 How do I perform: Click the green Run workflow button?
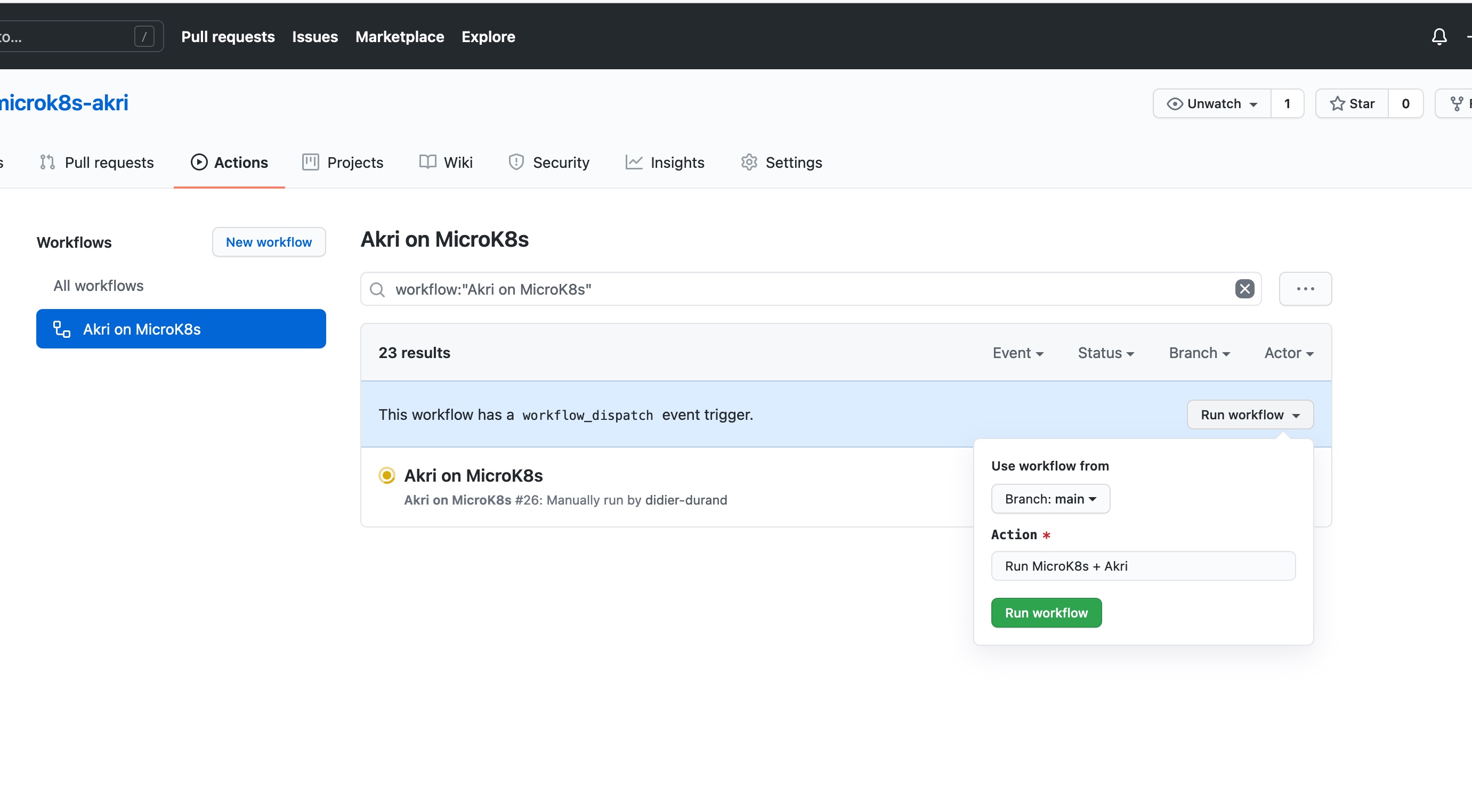(1046, 612)
